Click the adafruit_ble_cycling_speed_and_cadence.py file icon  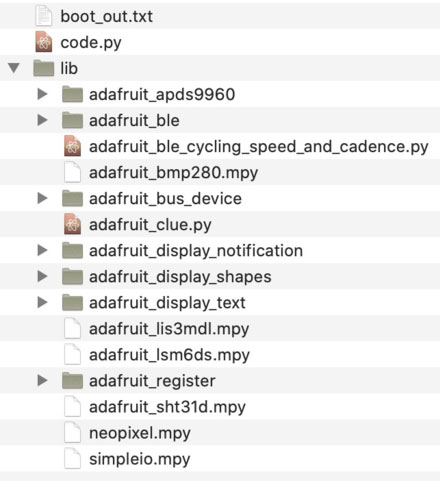point(72,146)
